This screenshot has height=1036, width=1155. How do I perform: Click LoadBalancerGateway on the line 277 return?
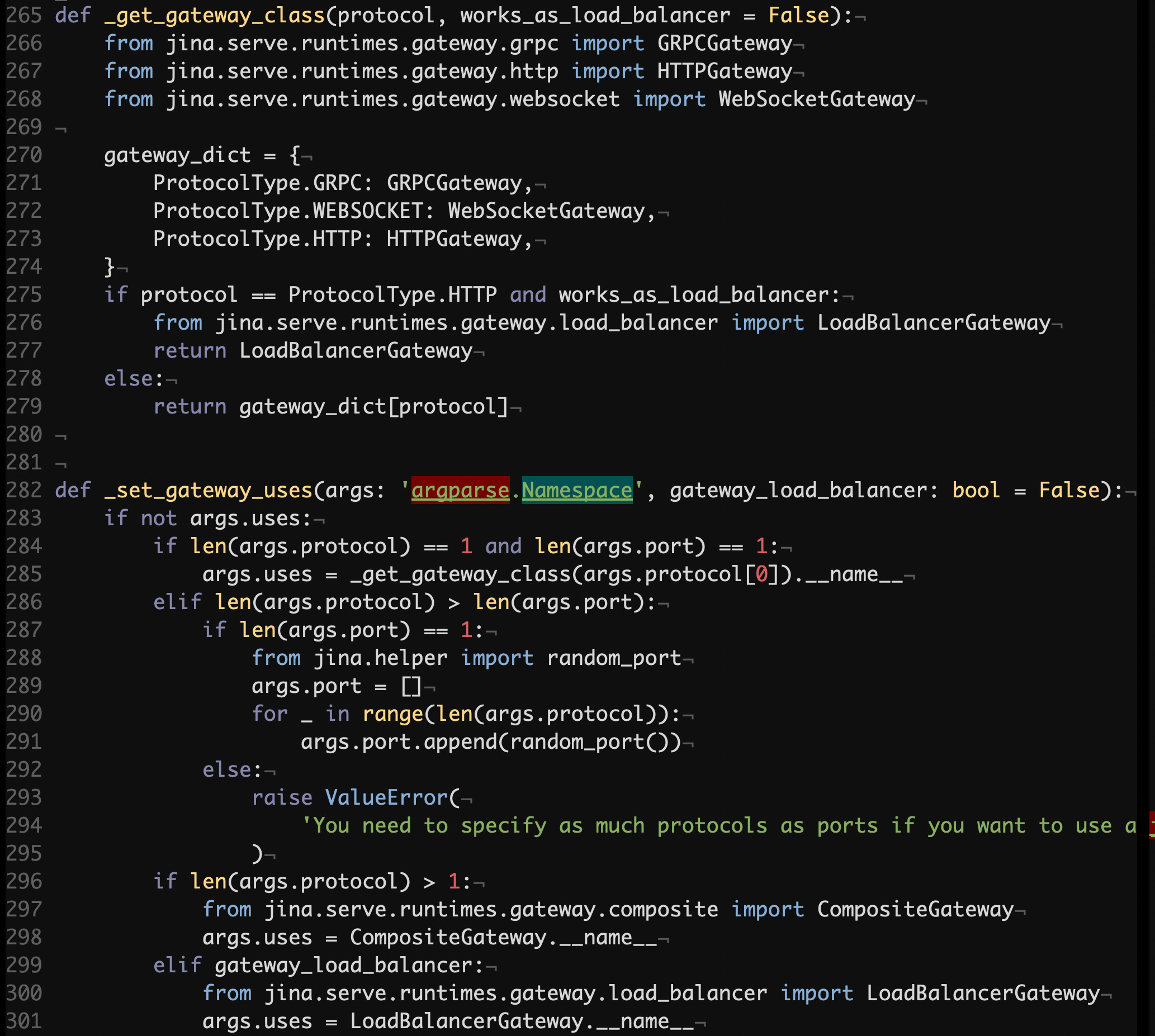[x=356, y=351]
